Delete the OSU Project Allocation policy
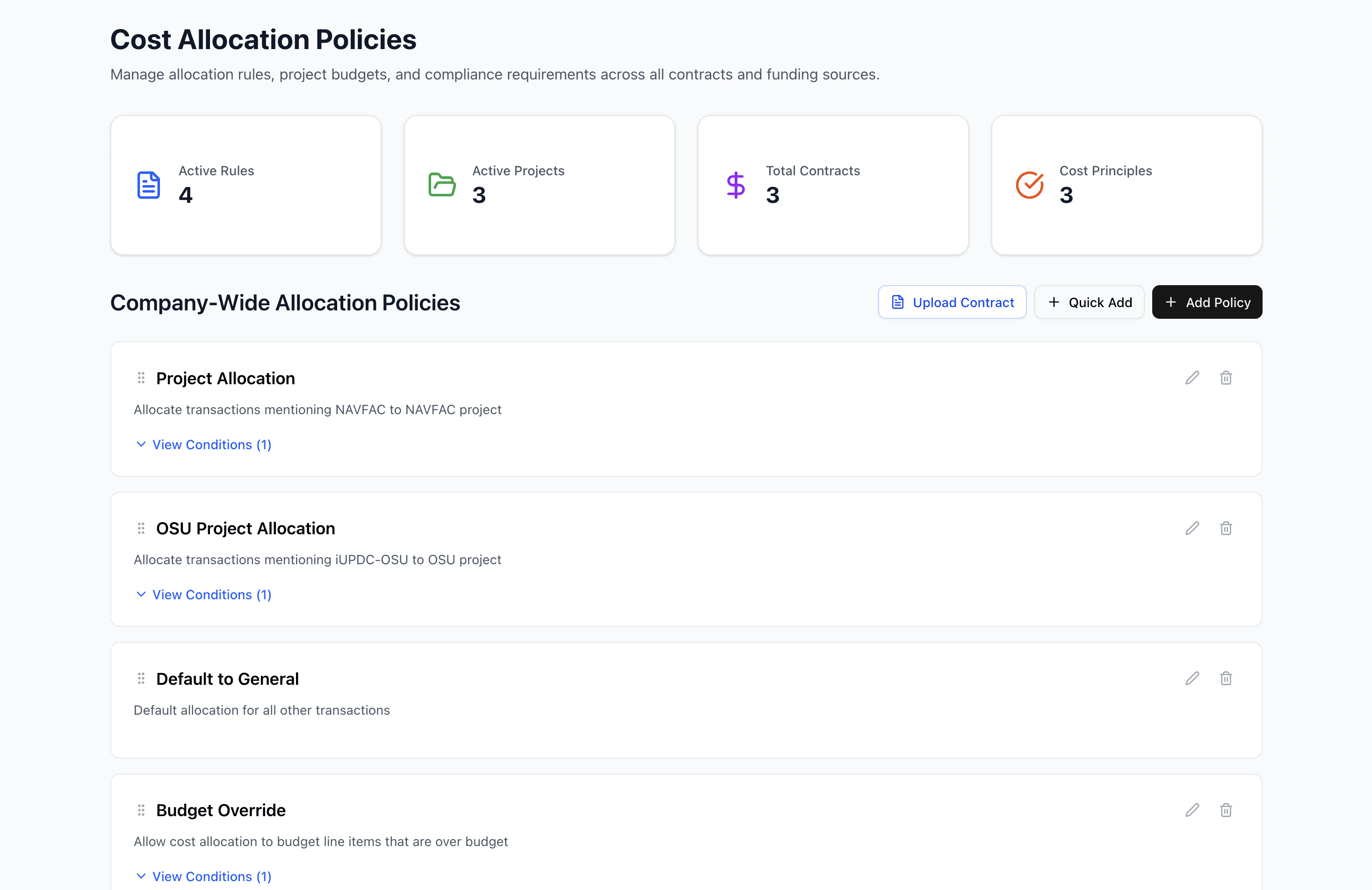Image resolution: width=1372 pixels, height=890 pixels. pos(1226,528)
